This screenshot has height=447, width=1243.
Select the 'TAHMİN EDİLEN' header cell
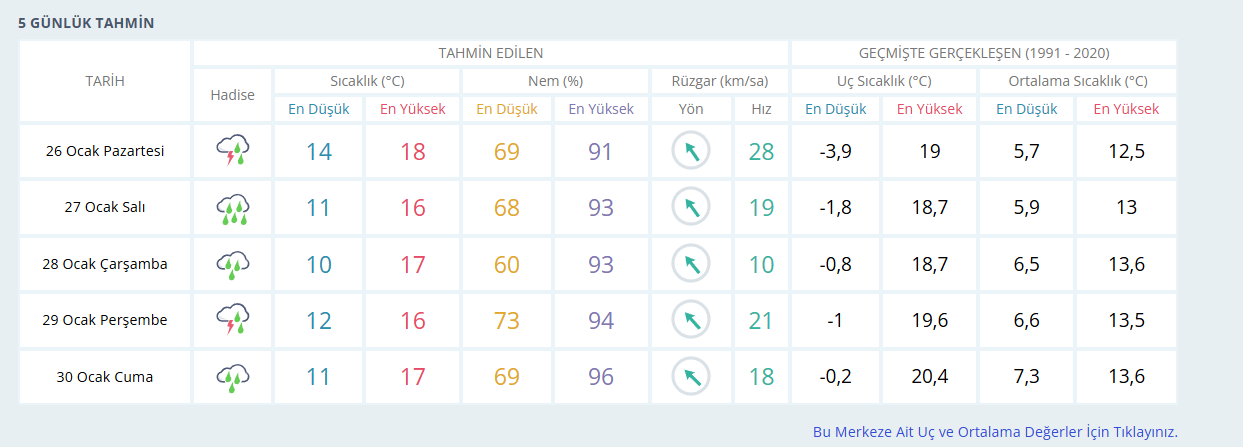tap(491, 53)
